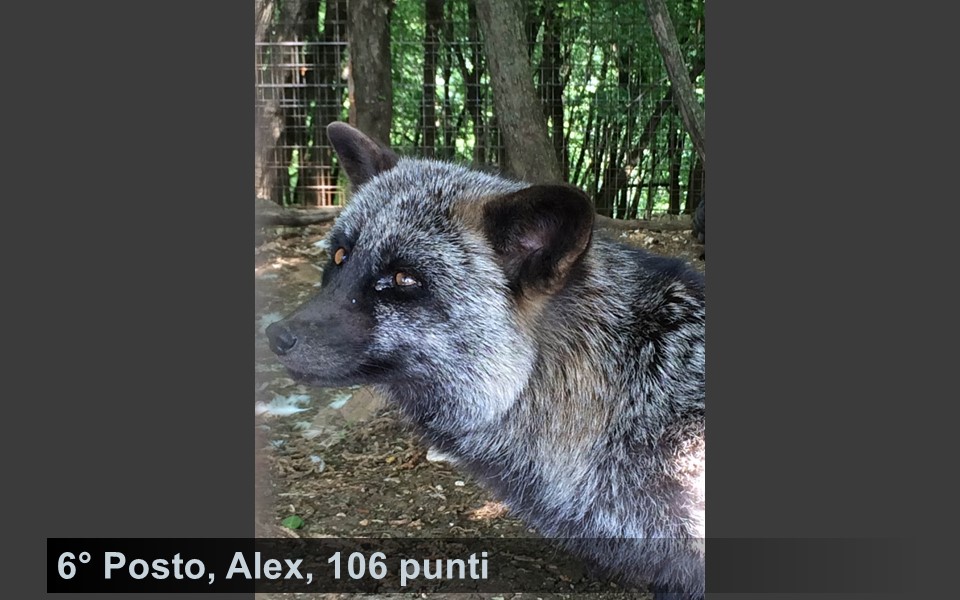The height and width of the screenshot is (600, 960).
Task: Click the fox's far amber eye
Action: pos(339,255)
